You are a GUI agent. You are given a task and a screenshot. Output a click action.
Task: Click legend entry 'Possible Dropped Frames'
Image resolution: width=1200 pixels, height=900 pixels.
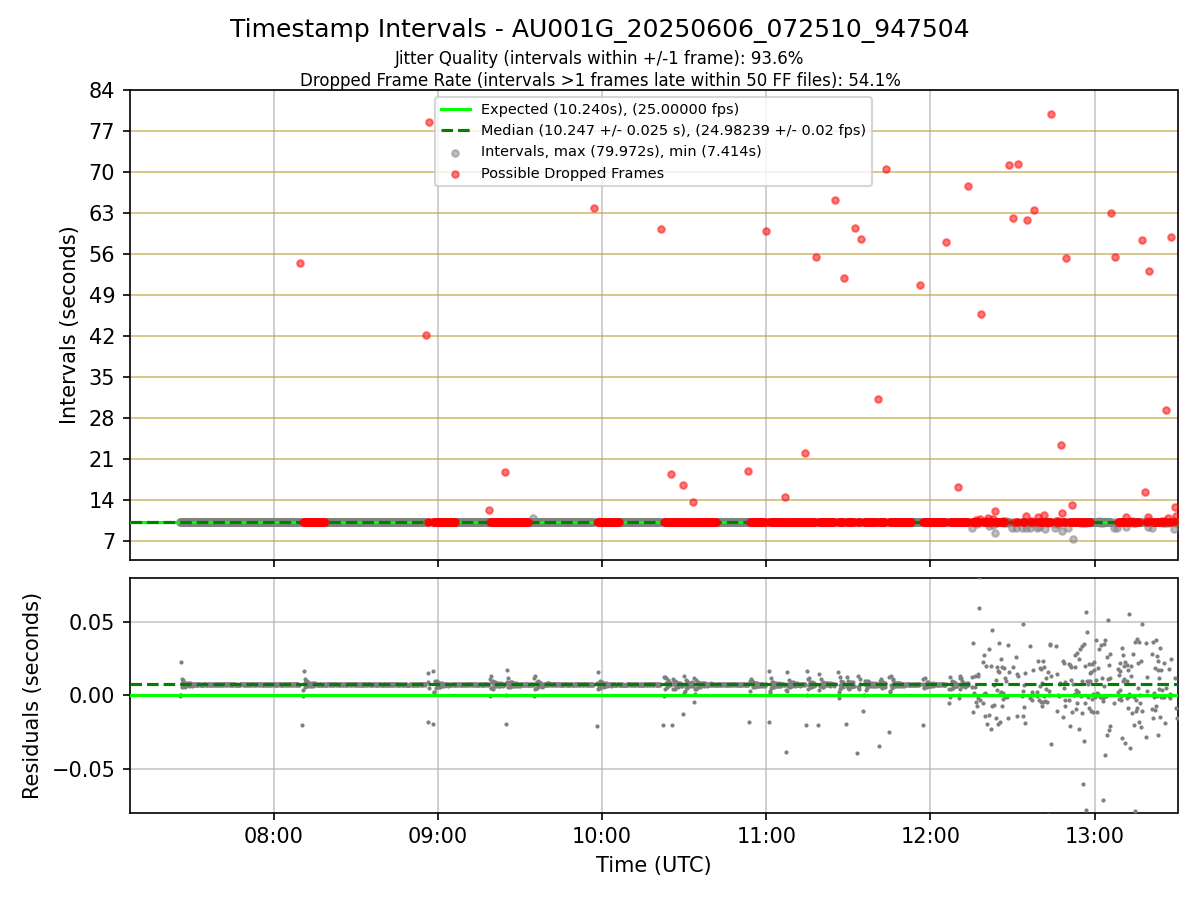coord(572,173)
